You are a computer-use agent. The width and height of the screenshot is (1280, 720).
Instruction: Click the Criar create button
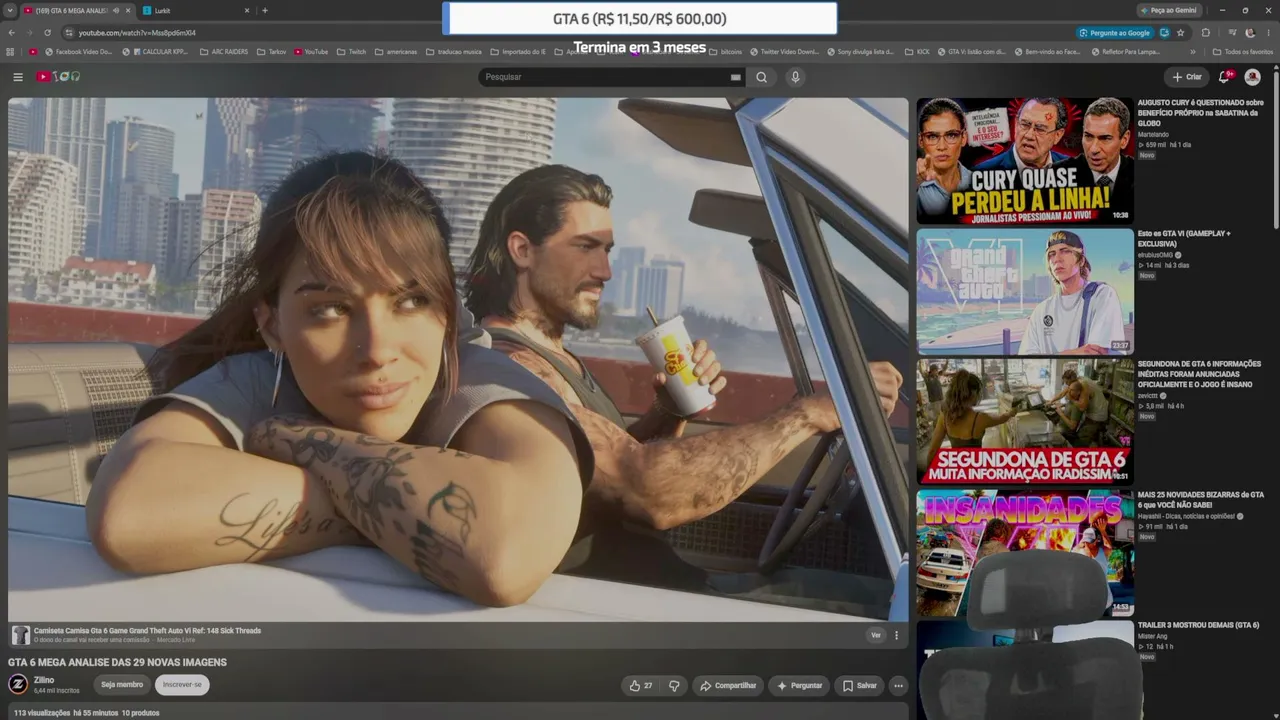pos(1187,77)
